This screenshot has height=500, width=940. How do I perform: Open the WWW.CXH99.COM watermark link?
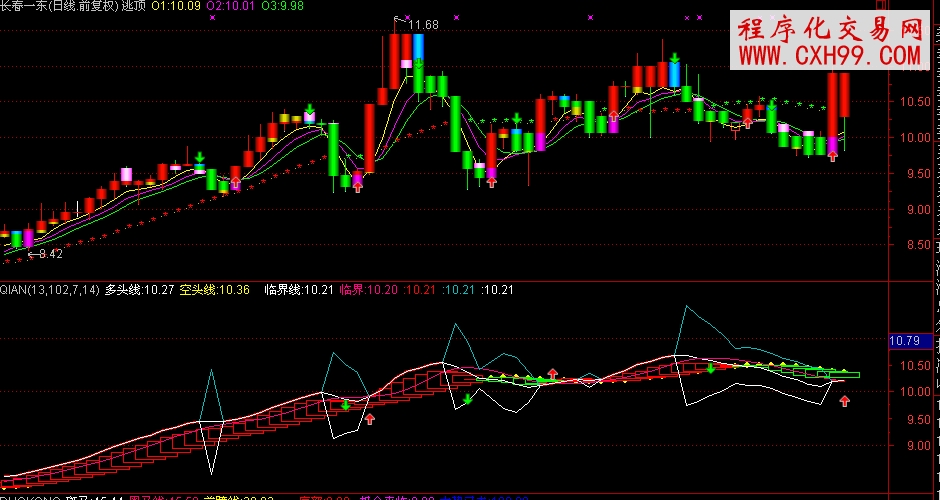tap(829, 56)
